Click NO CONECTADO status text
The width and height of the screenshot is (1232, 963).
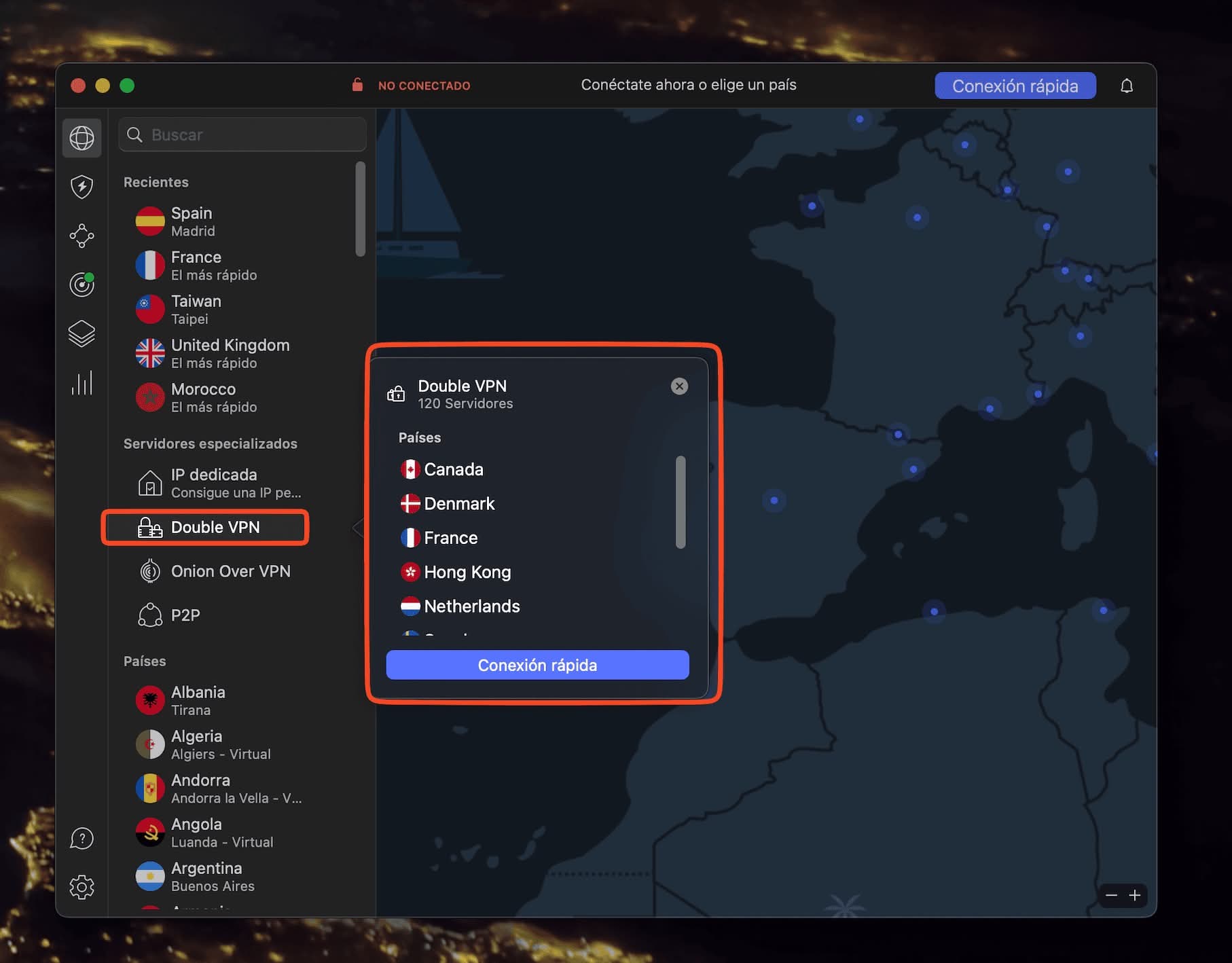tap(424, 86)
